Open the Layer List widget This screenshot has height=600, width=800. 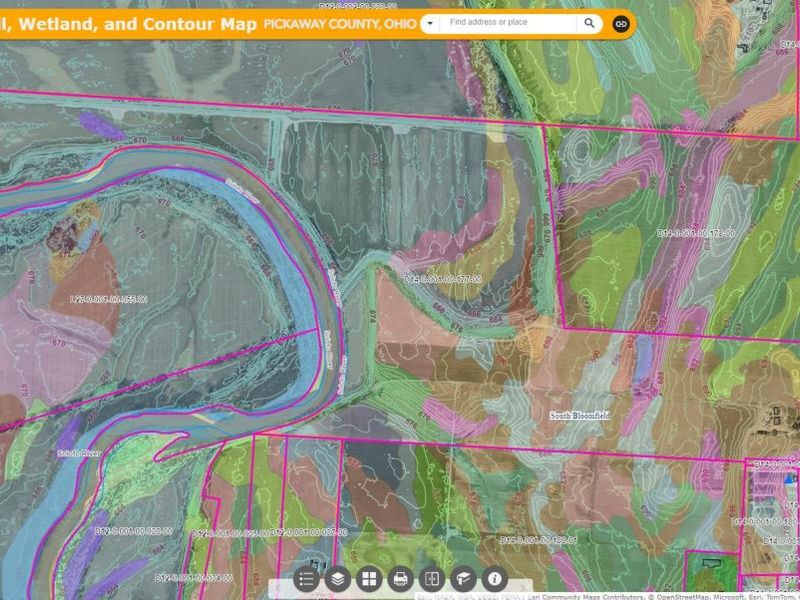338,579
